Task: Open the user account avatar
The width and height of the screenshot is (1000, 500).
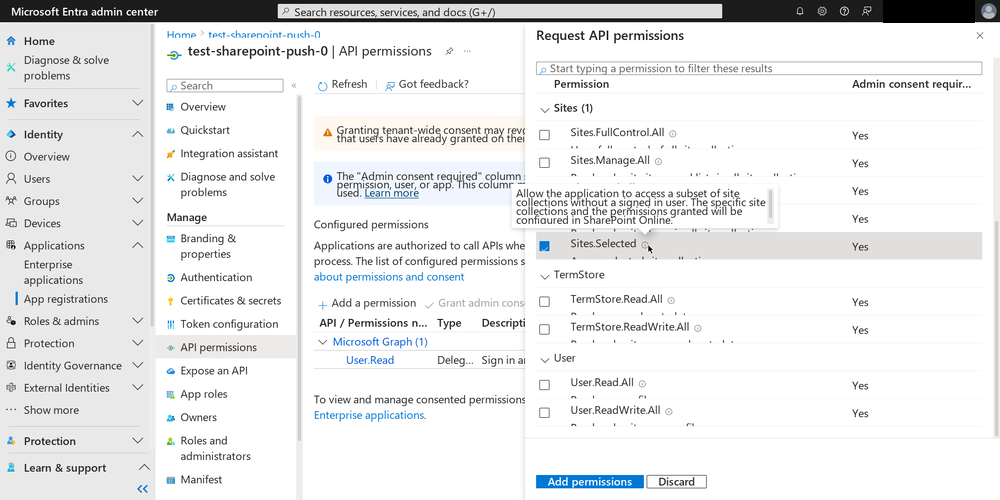Action: (x=987, y=11)
